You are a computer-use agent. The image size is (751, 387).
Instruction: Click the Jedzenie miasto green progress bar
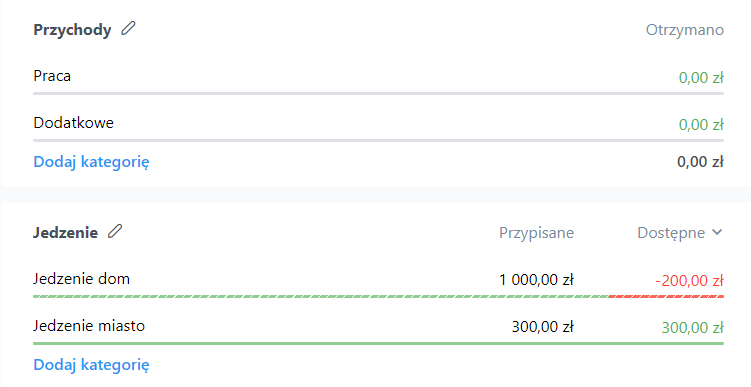coord(378,343)
